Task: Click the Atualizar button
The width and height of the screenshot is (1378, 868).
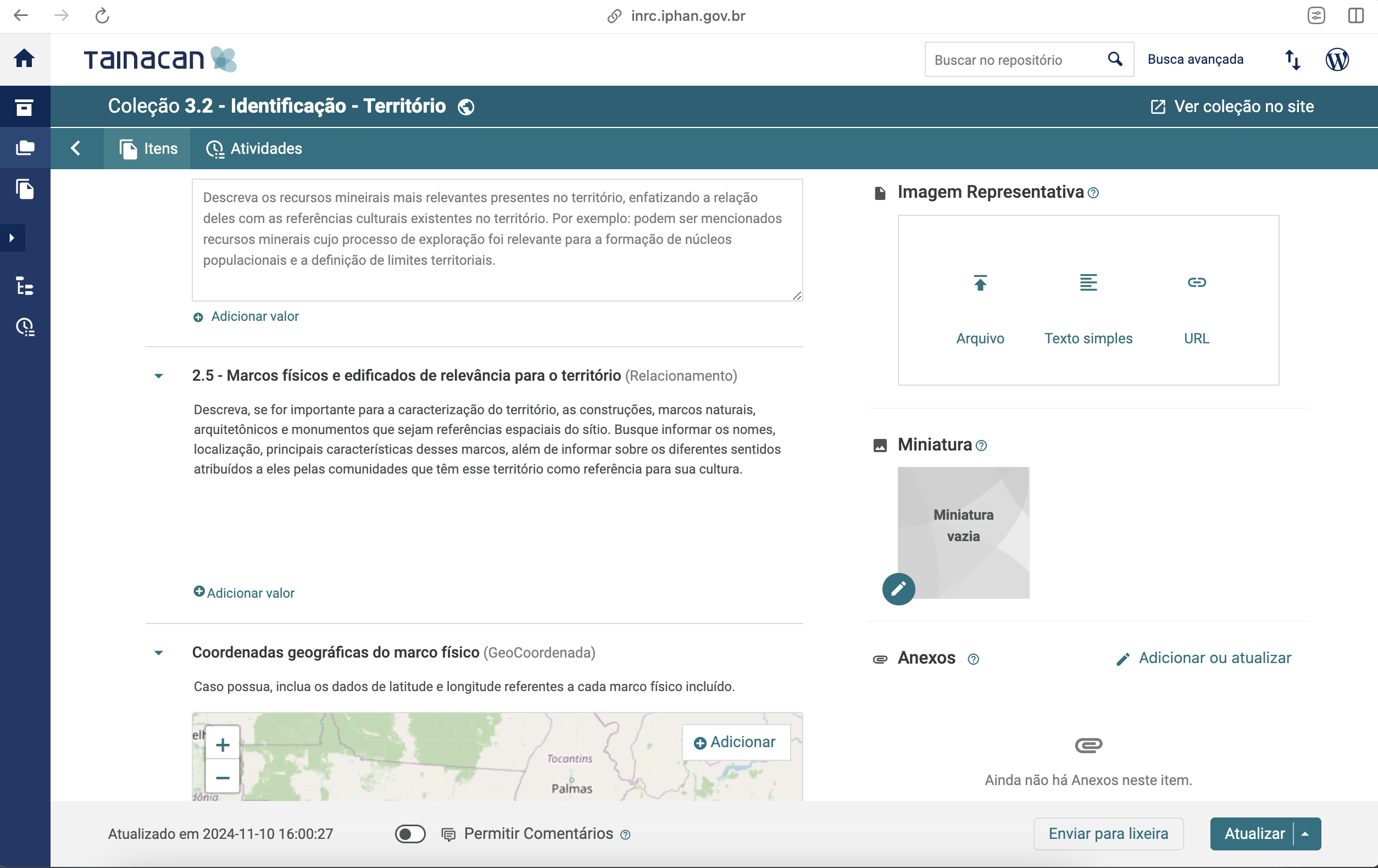Action: [x=1253, y=834]
